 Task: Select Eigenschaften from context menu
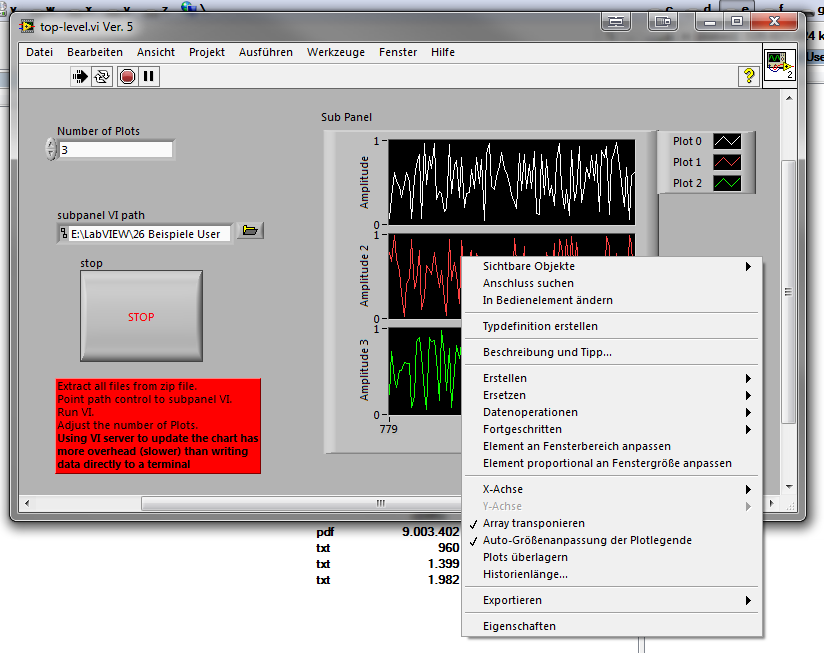click(x=519, y=626)
